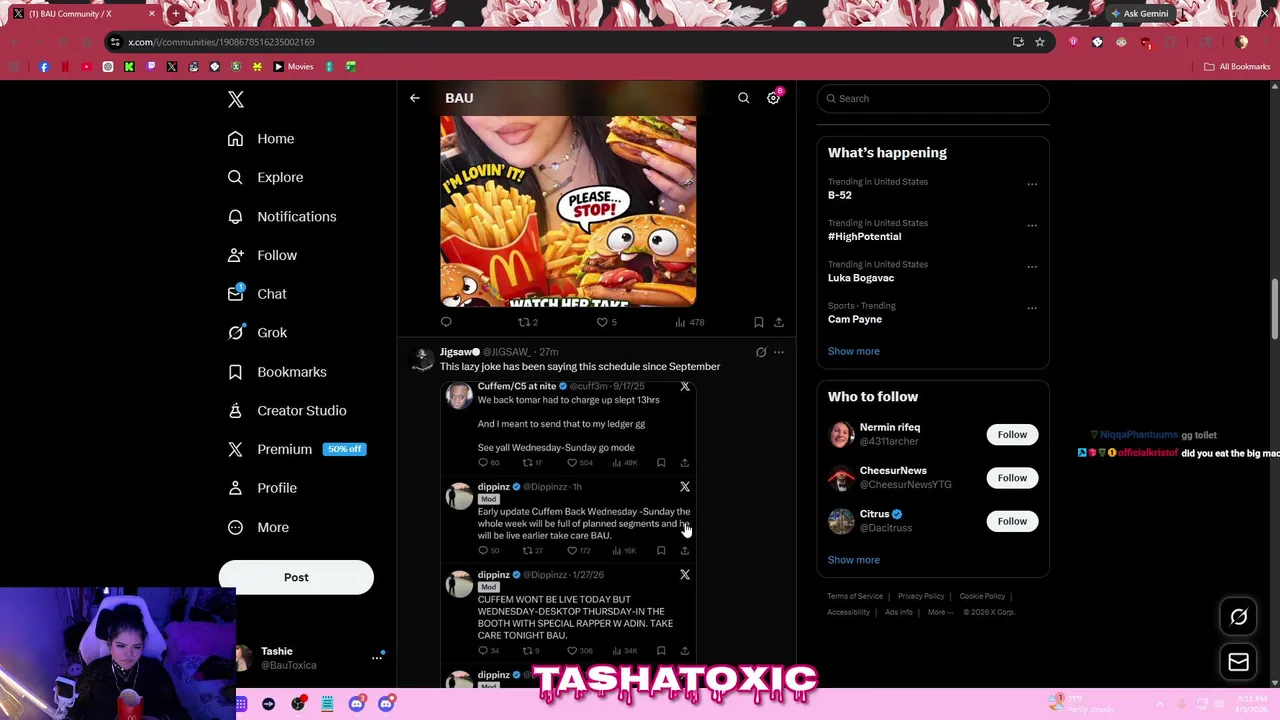Click the right sidebar Search field
This screenshot has height=720, width=1280.
click(933, 98)
